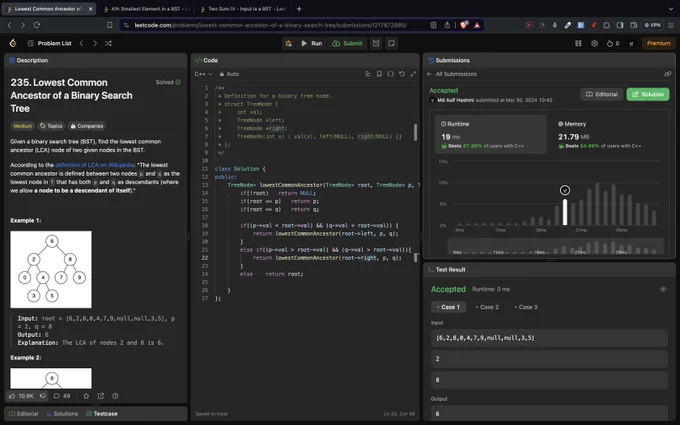Select the Case 3 tab
This screenshot has width=680, height=425.
tap(526, 307)
